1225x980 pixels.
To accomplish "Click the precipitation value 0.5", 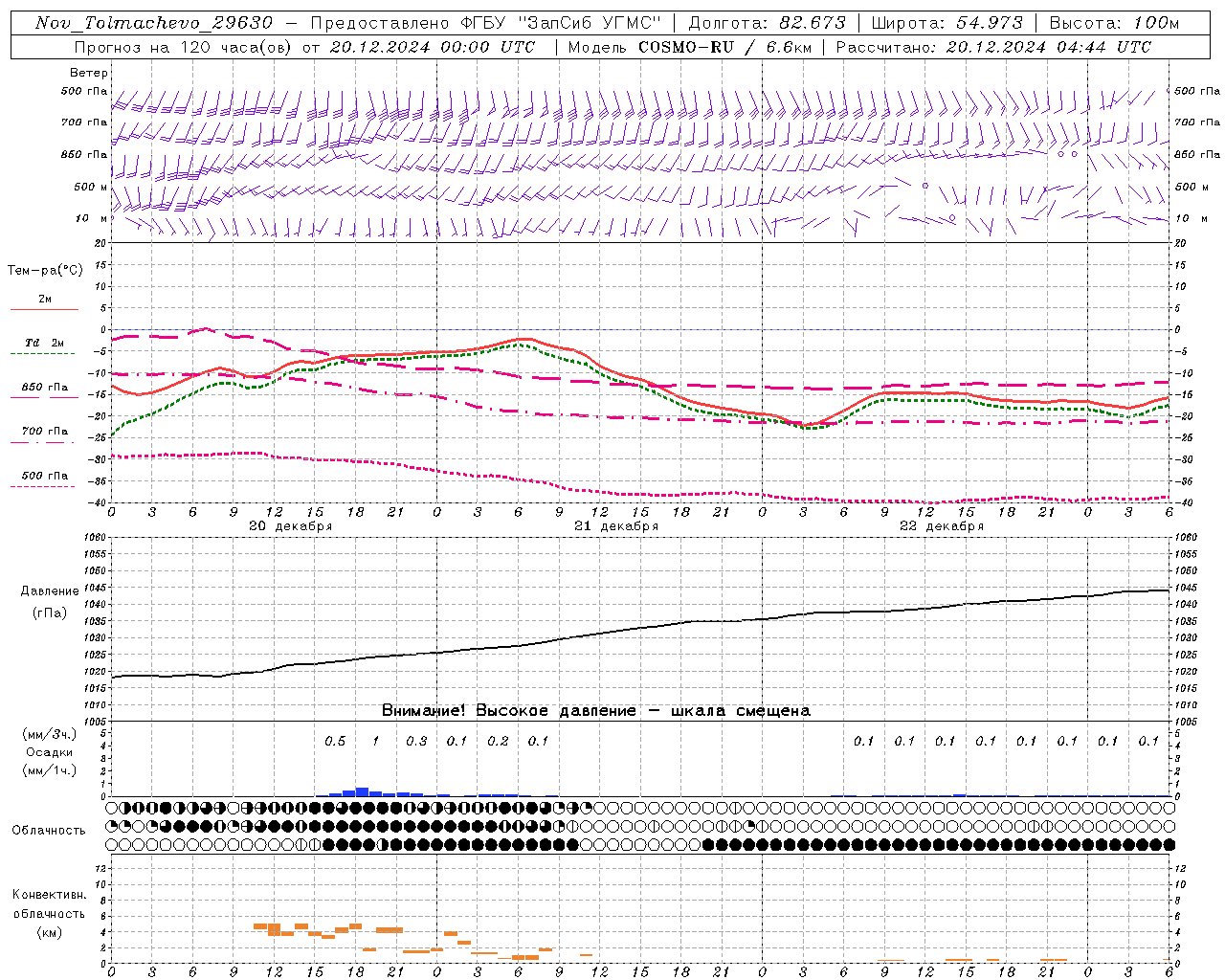I will 335,742.
